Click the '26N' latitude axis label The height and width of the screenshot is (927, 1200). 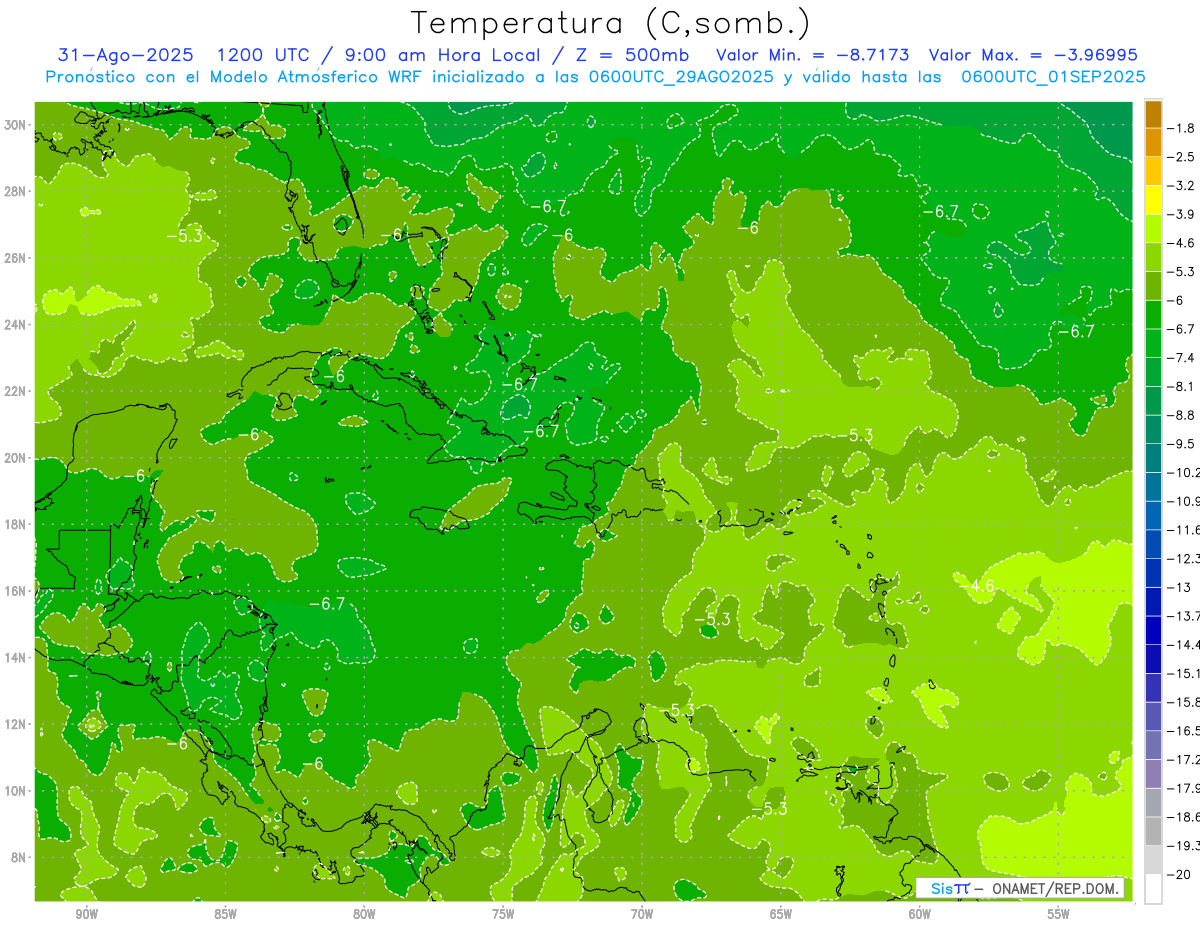click(15, 258)
